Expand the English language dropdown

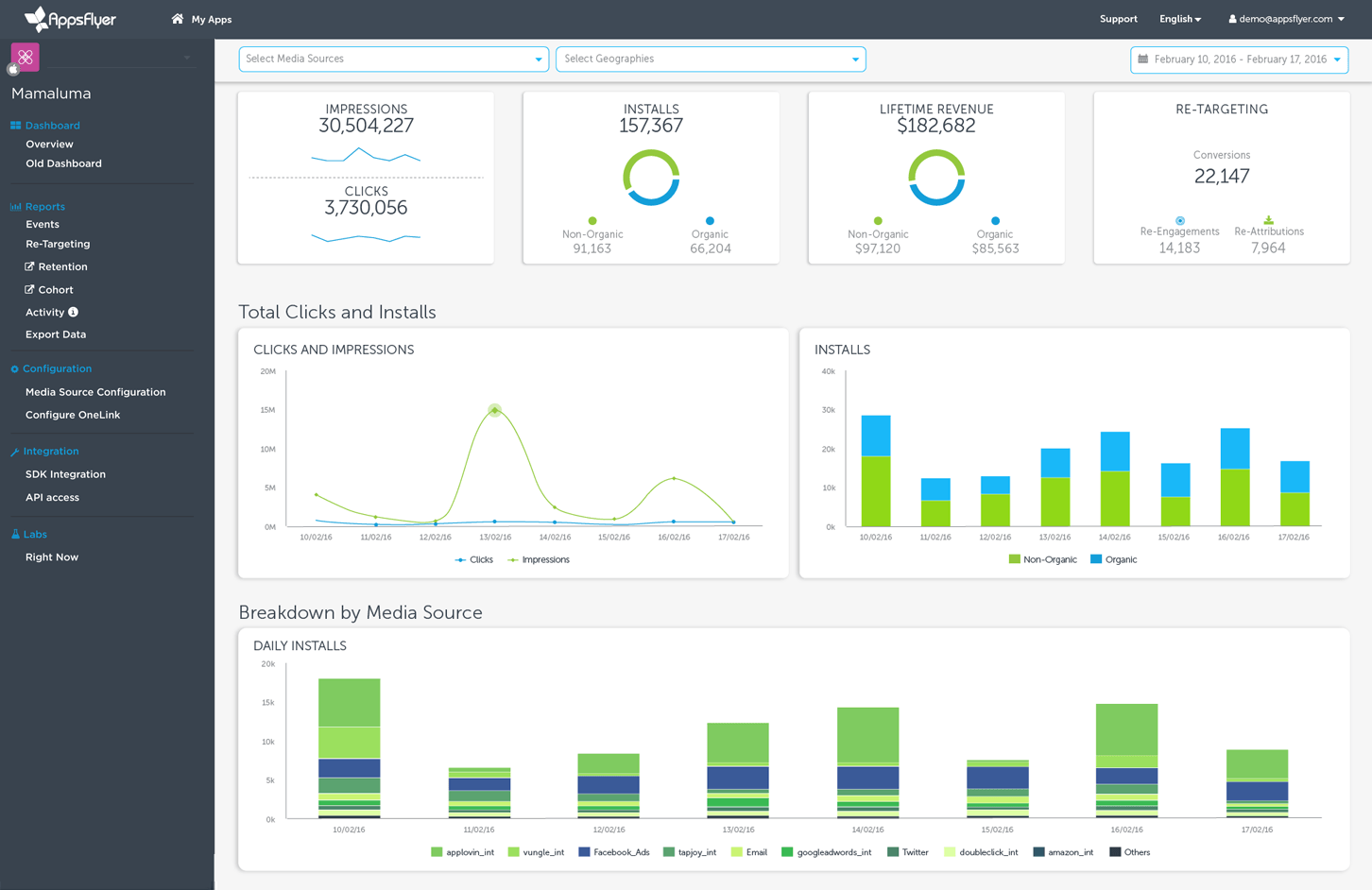pyautogui.click(x=1180, y=19)
